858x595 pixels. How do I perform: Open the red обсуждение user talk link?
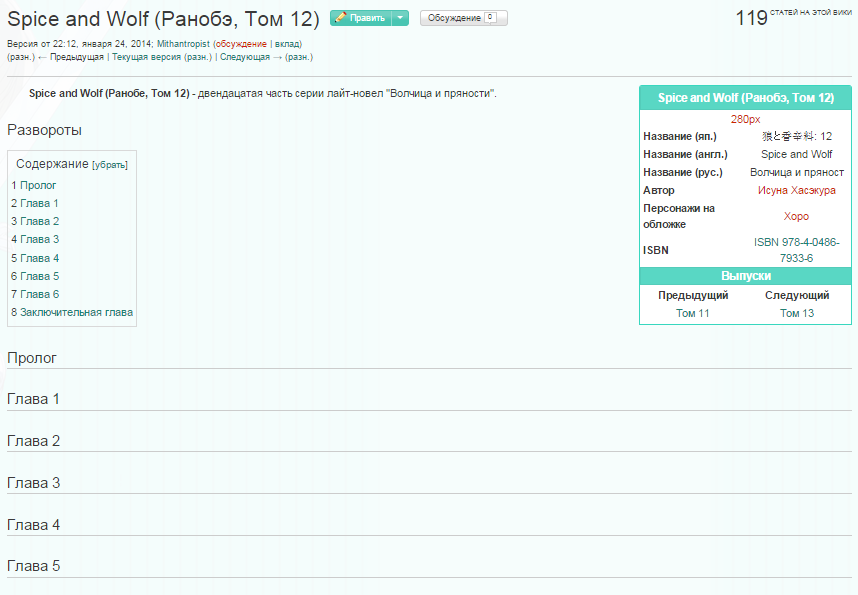tap(241, 44)
